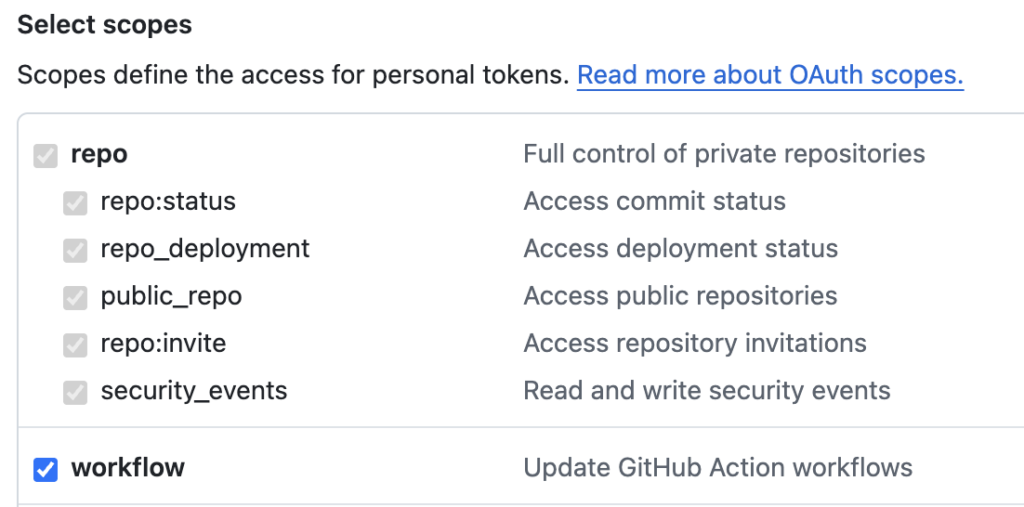This screenshot has width=1024, height=507.
Task: Toggle the repo_deployment checkbox
Action: [76, 250]
